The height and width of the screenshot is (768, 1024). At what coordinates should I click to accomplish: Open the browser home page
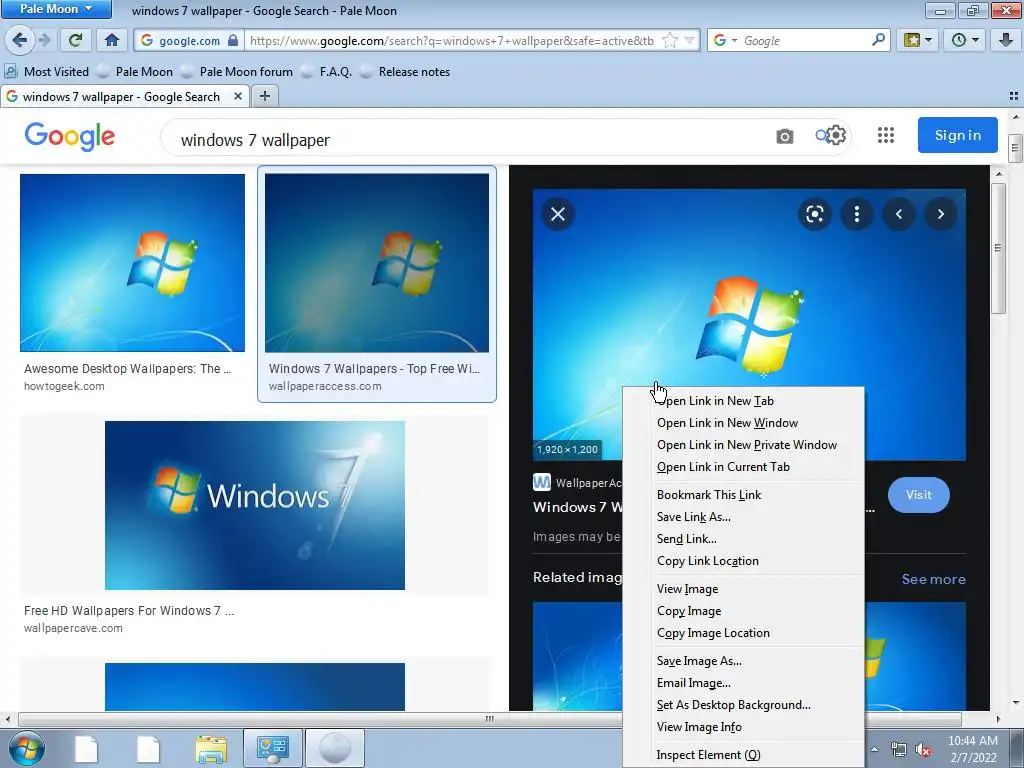point(112,40)
